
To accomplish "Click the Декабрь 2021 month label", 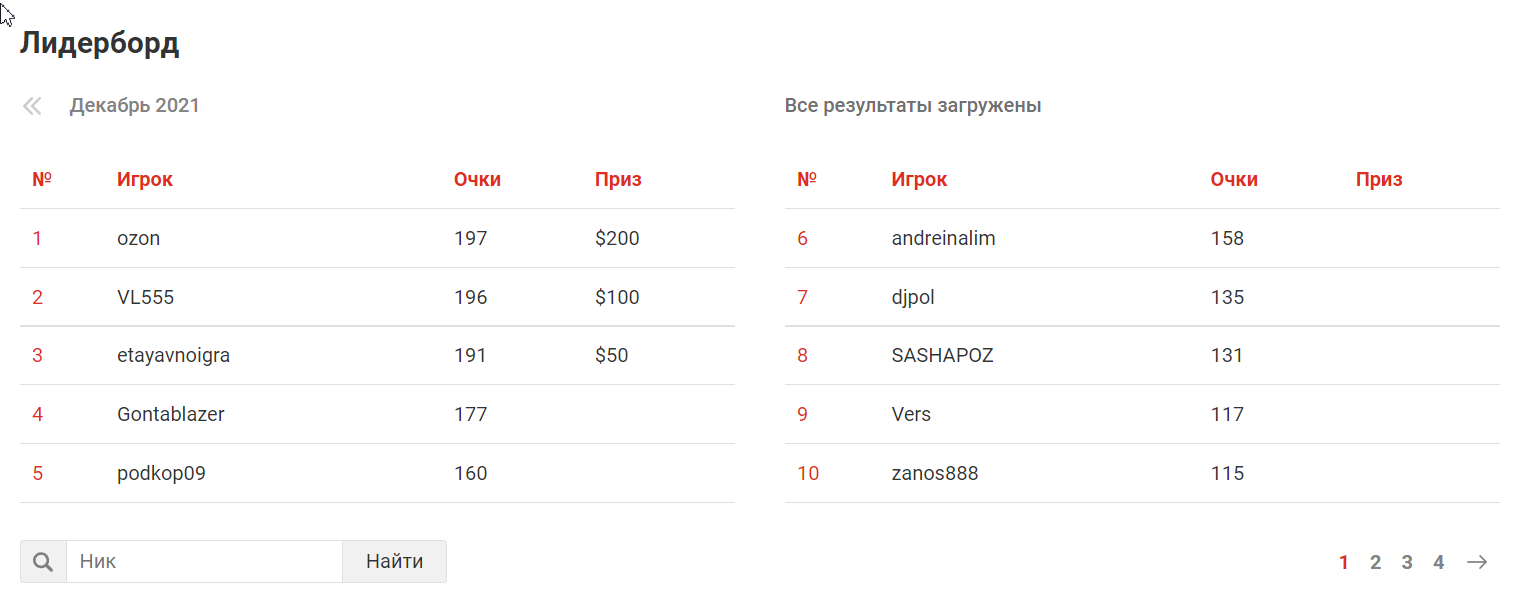I will [134, 106].
